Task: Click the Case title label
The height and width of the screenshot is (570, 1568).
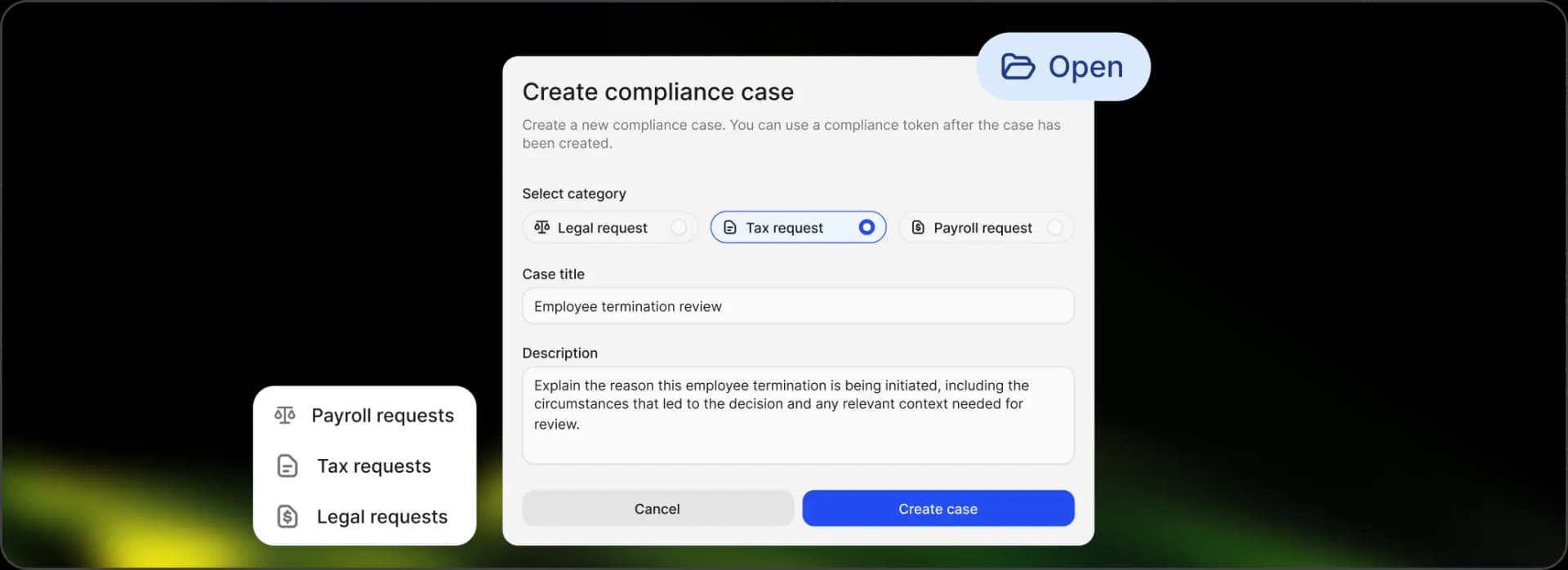Action: [x=553, y=274]
